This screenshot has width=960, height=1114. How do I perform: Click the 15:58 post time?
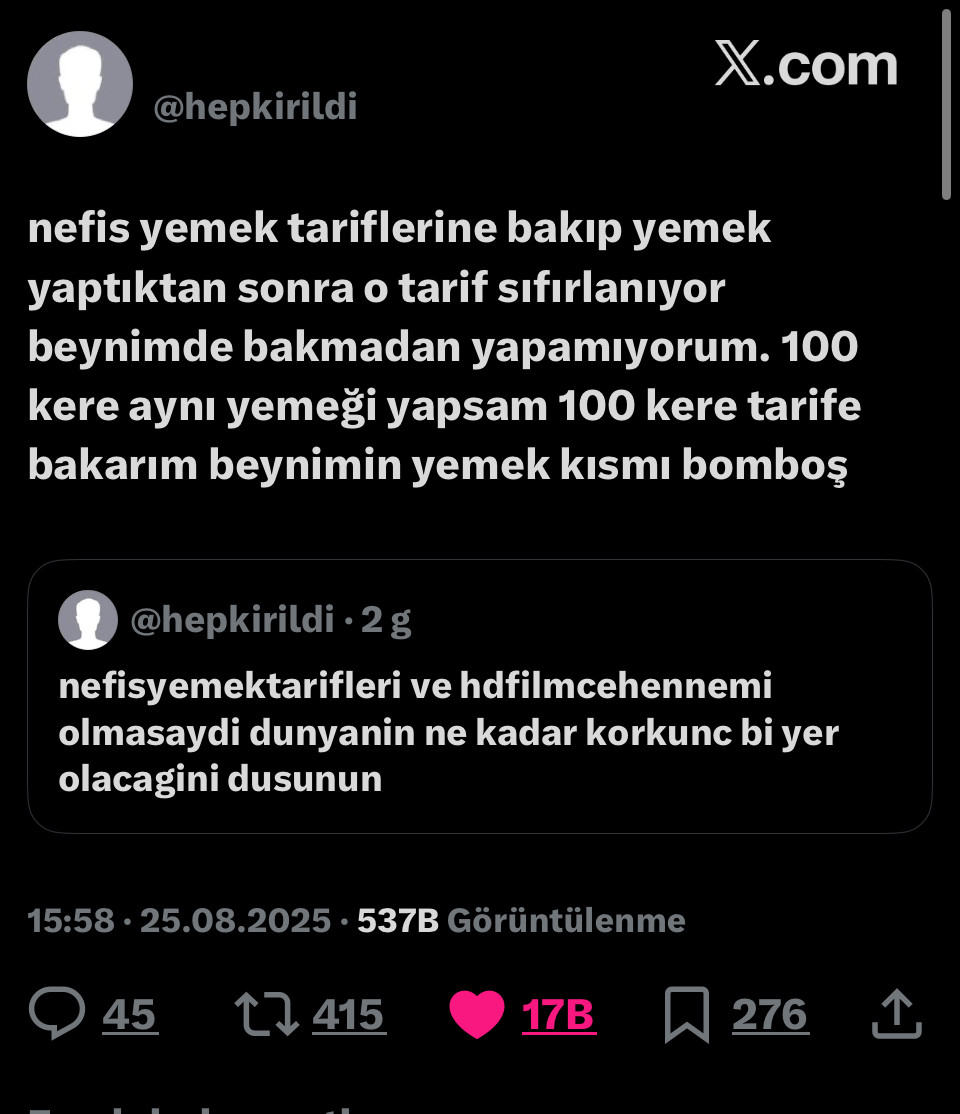pyautogui.click(x=71, y=920)
